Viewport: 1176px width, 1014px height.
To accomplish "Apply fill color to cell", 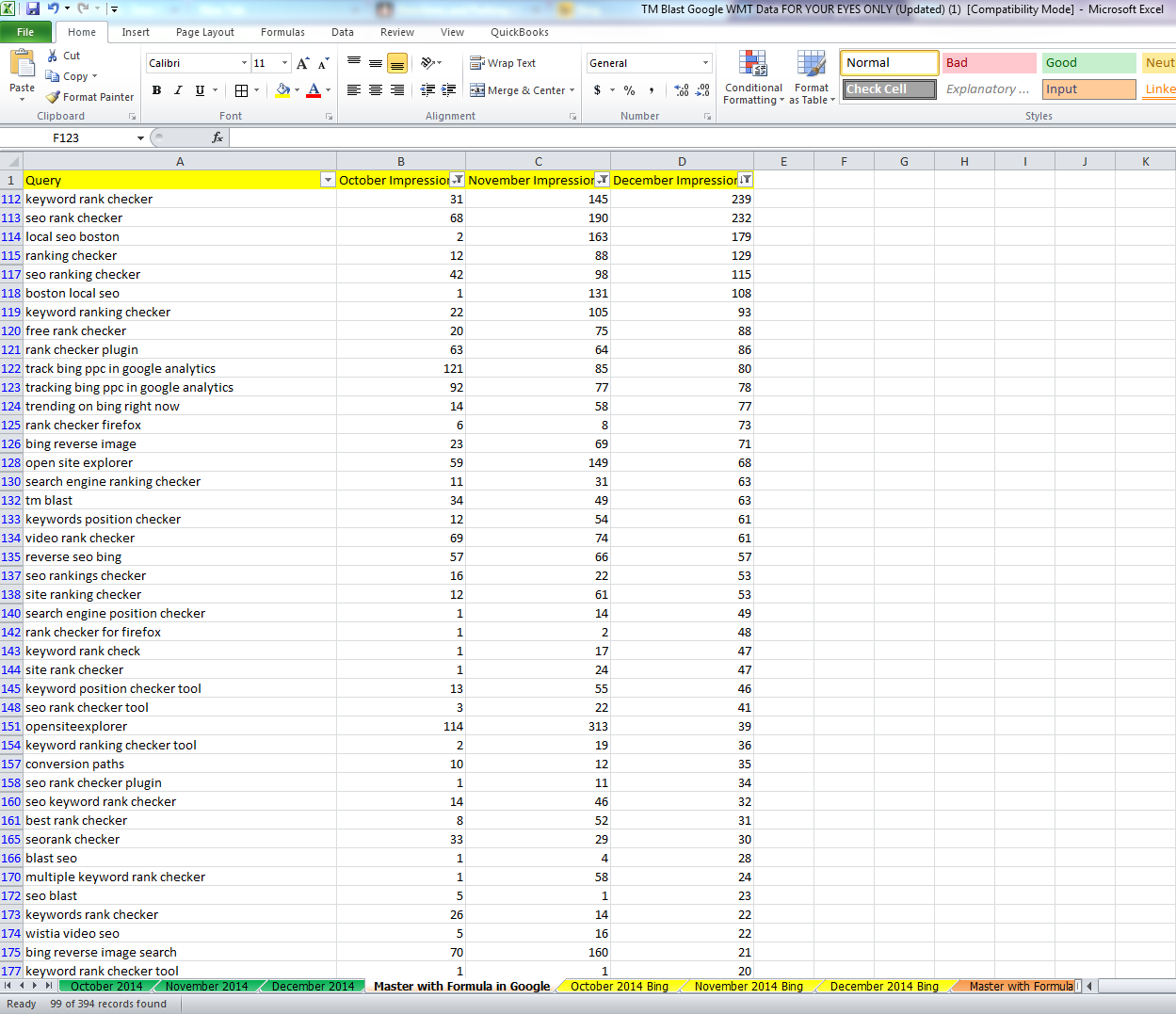I will coord(282,90).
